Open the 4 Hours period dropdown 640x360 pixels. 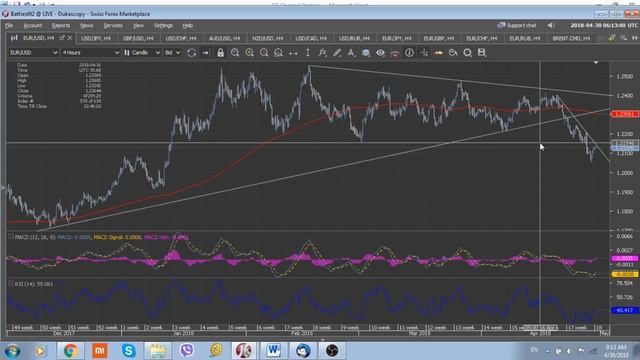tap(91, 53)
